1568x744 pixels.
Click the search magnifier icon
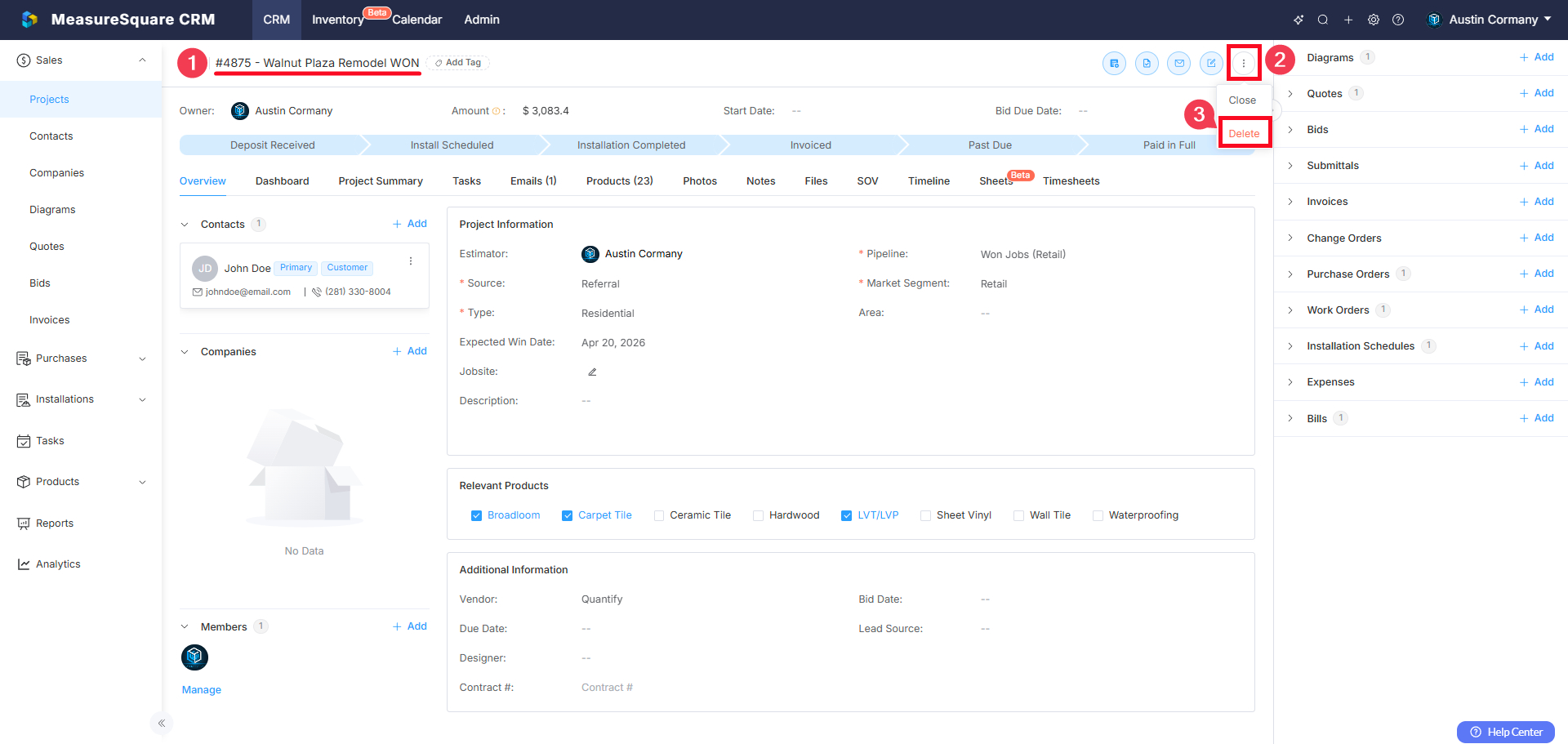(1323, 20)
